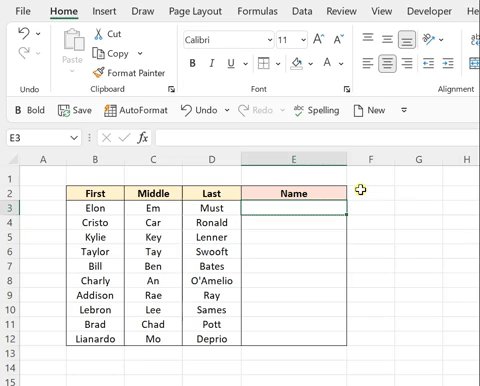Image resolution: width=480 pixels, height=386 pixels.
Task: Toggle Center horizontal alignment
Action: pos(387,63)
